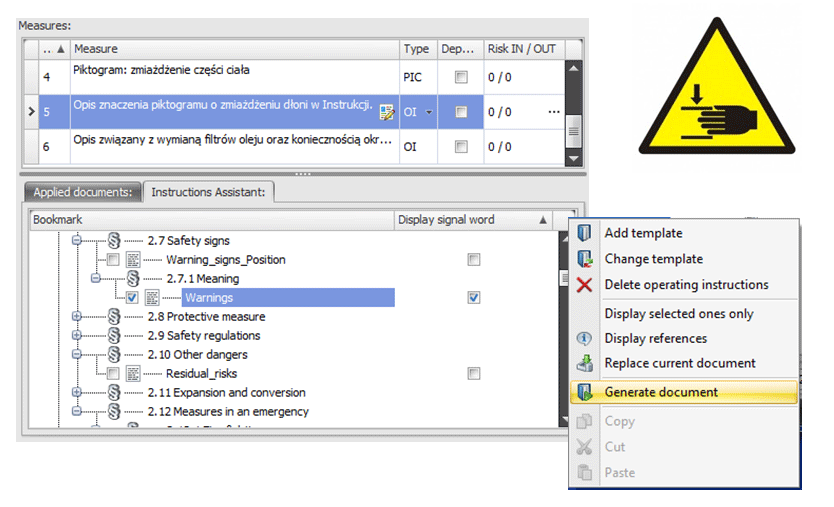834x507 pixels.
Task: Enable Display signal word for Warning_signs_Position
Action: 473,260
